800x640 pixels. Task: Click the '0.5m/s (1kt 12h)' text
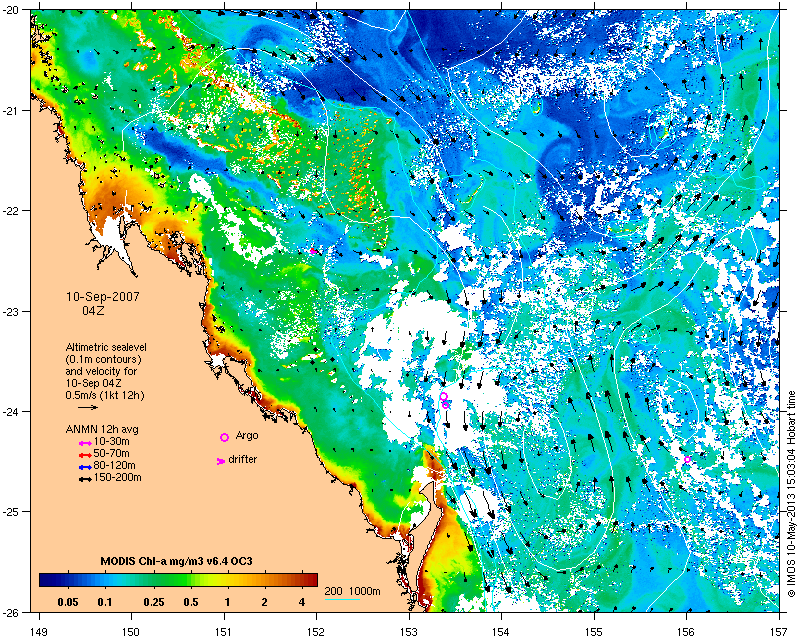coord(105,395)
